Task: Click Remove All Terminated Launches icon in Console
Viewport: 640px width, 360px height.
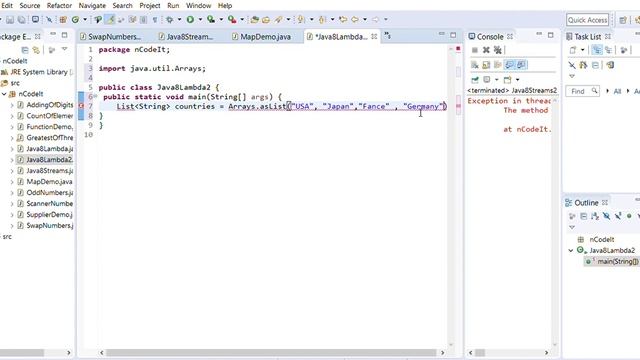Action: (497, 50)
